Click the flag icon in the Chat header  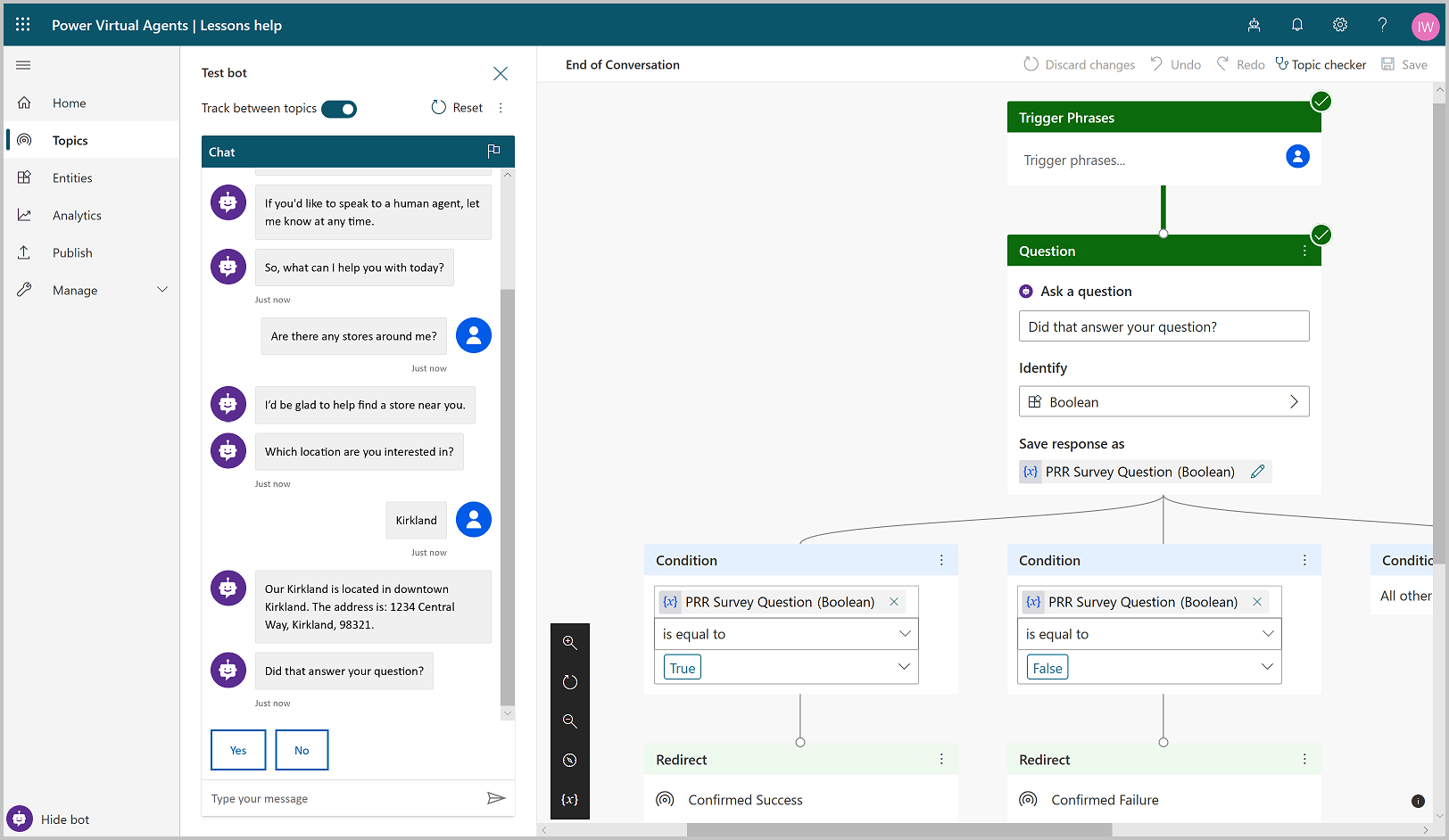coord(494,151)
